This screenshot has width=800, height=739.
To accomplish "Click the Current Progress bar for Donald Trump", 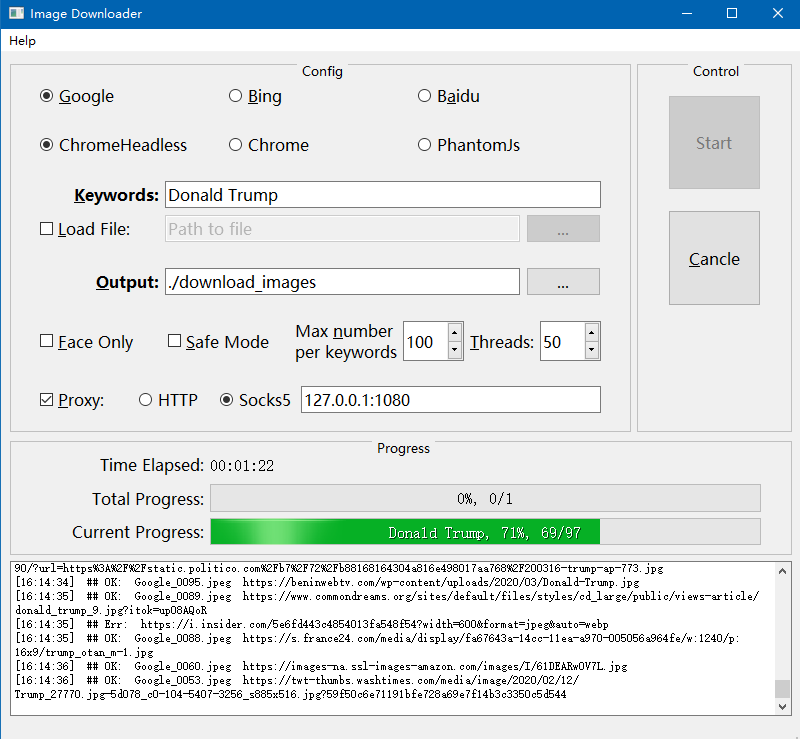I will pos(485,532).
